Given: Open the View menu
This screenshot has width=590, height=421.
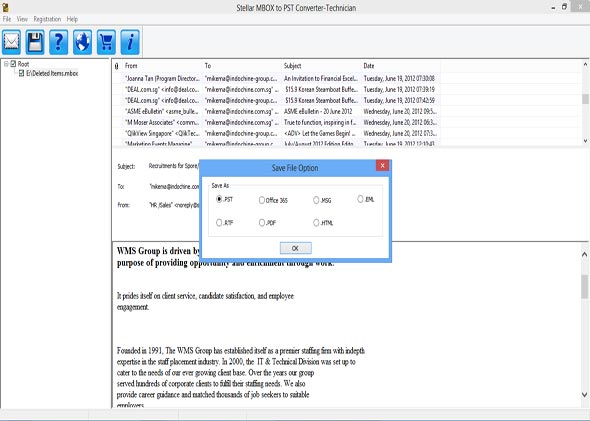Looking at the screenshot, I should pos(22,19).
